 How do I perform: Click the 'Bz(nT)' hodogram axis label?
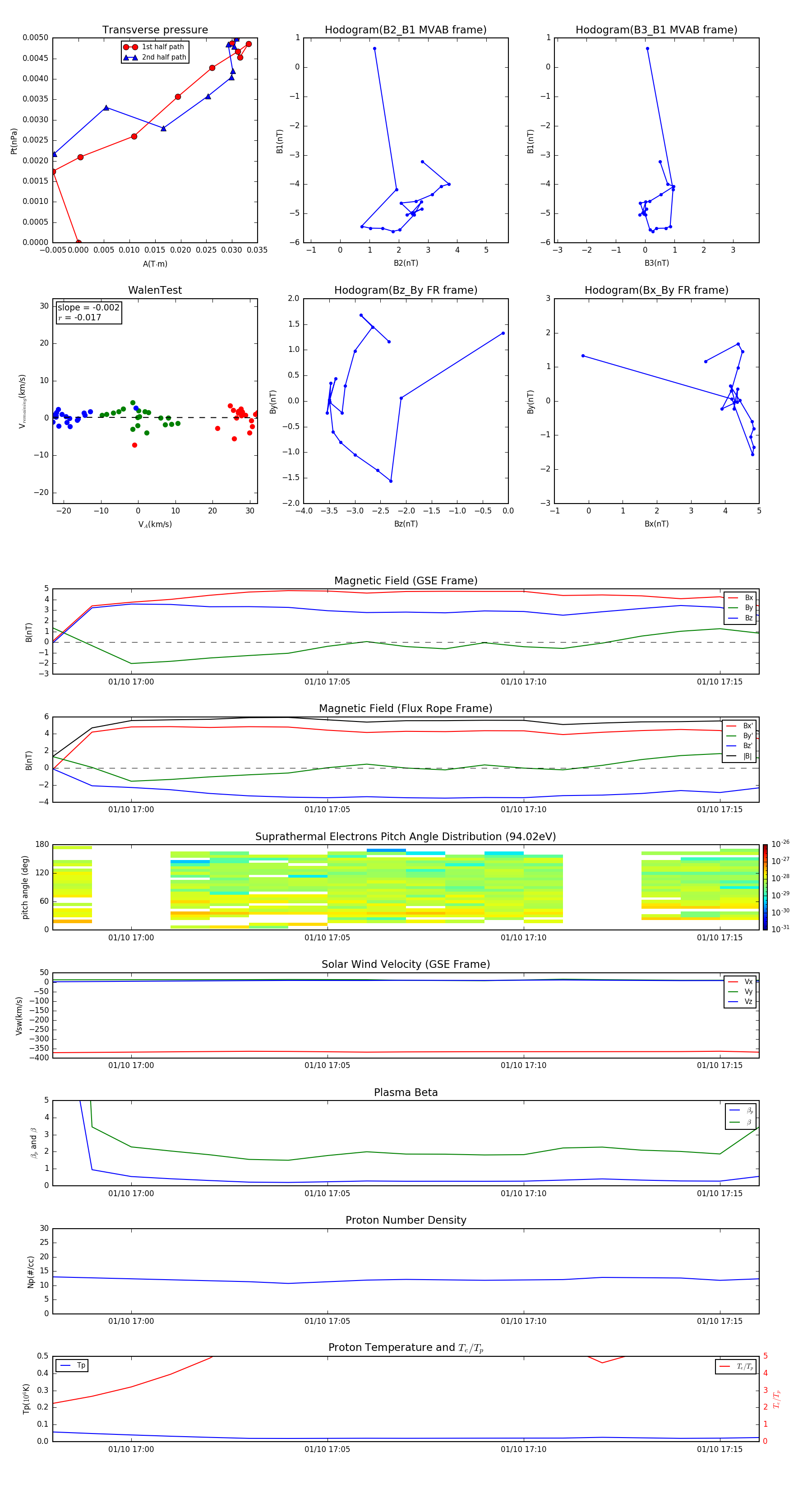406,524
